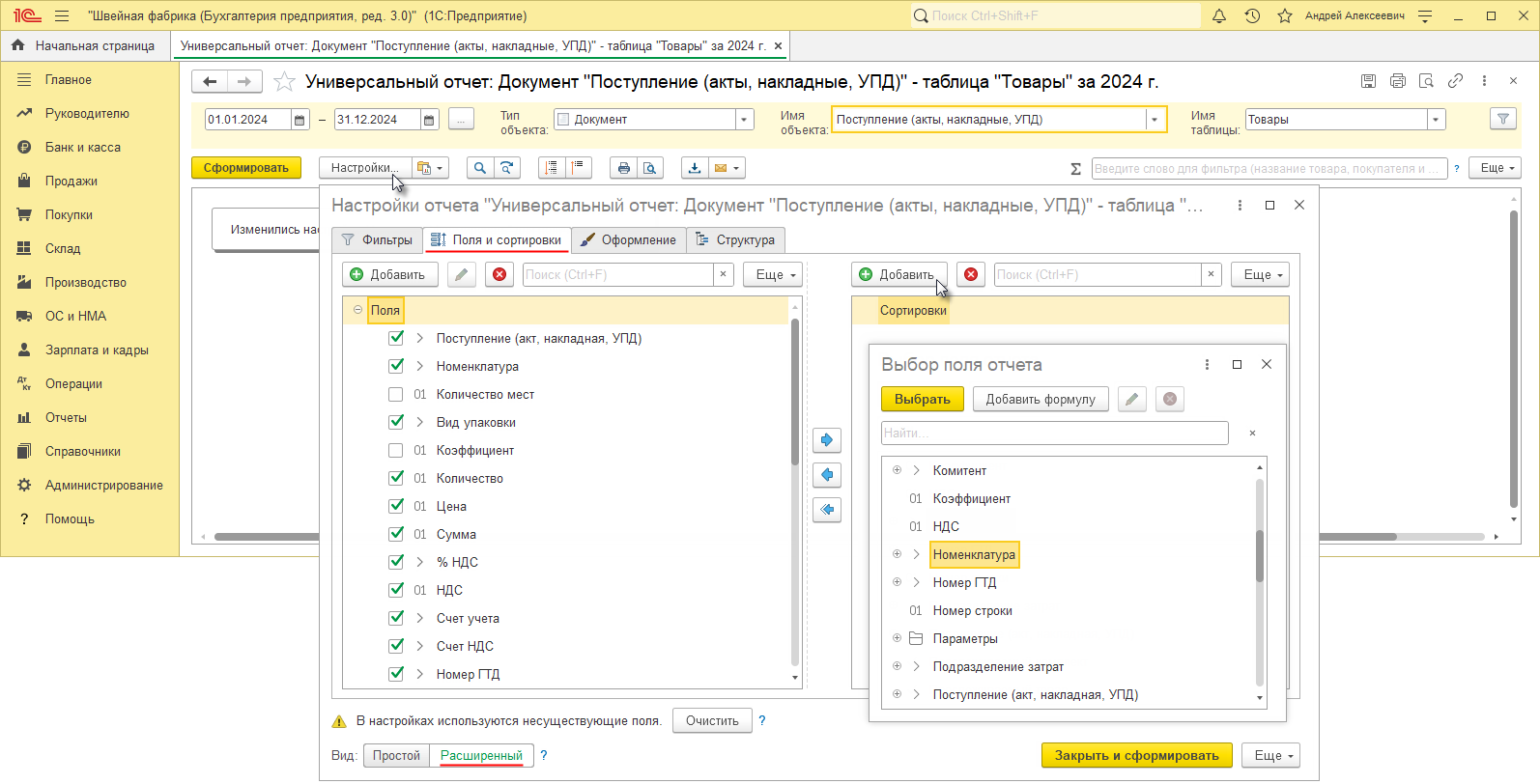Screen dimensions: 1540x784
Task: Open the history clock icon
Action: click(1252, 15)
